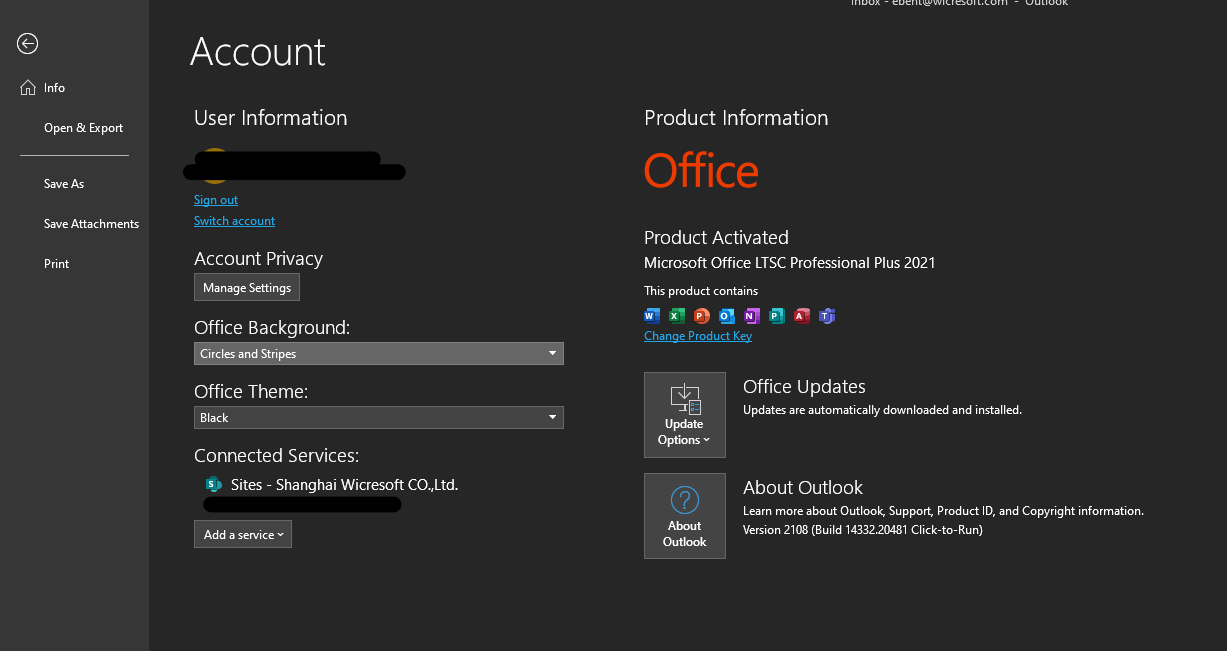Click the SharePoint Sites service icon
The width and height of the screenshot is (1227, 651).
213,485
